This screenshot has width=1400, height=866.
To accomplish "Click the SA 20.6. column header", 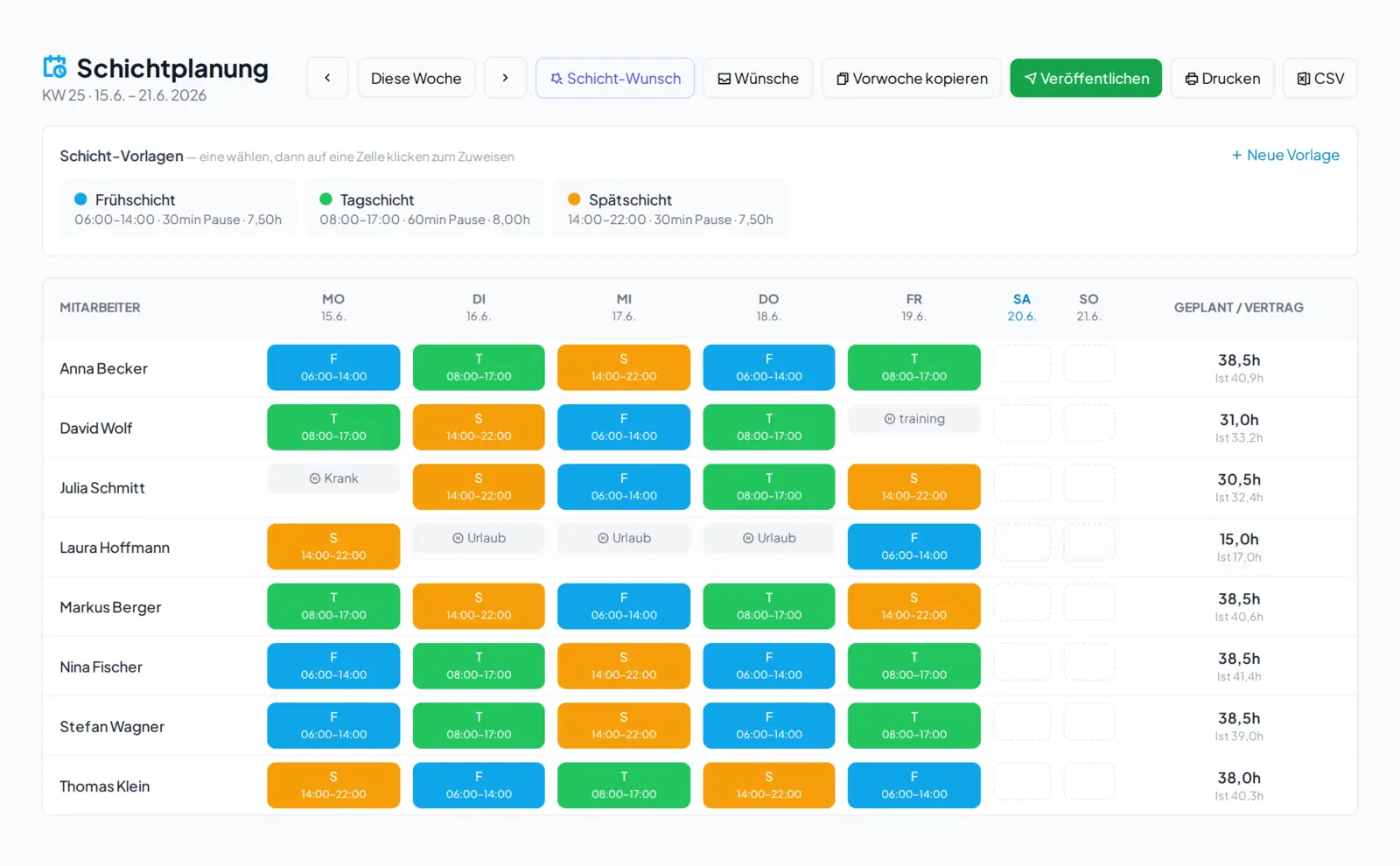I will (x=1022, y=307).
